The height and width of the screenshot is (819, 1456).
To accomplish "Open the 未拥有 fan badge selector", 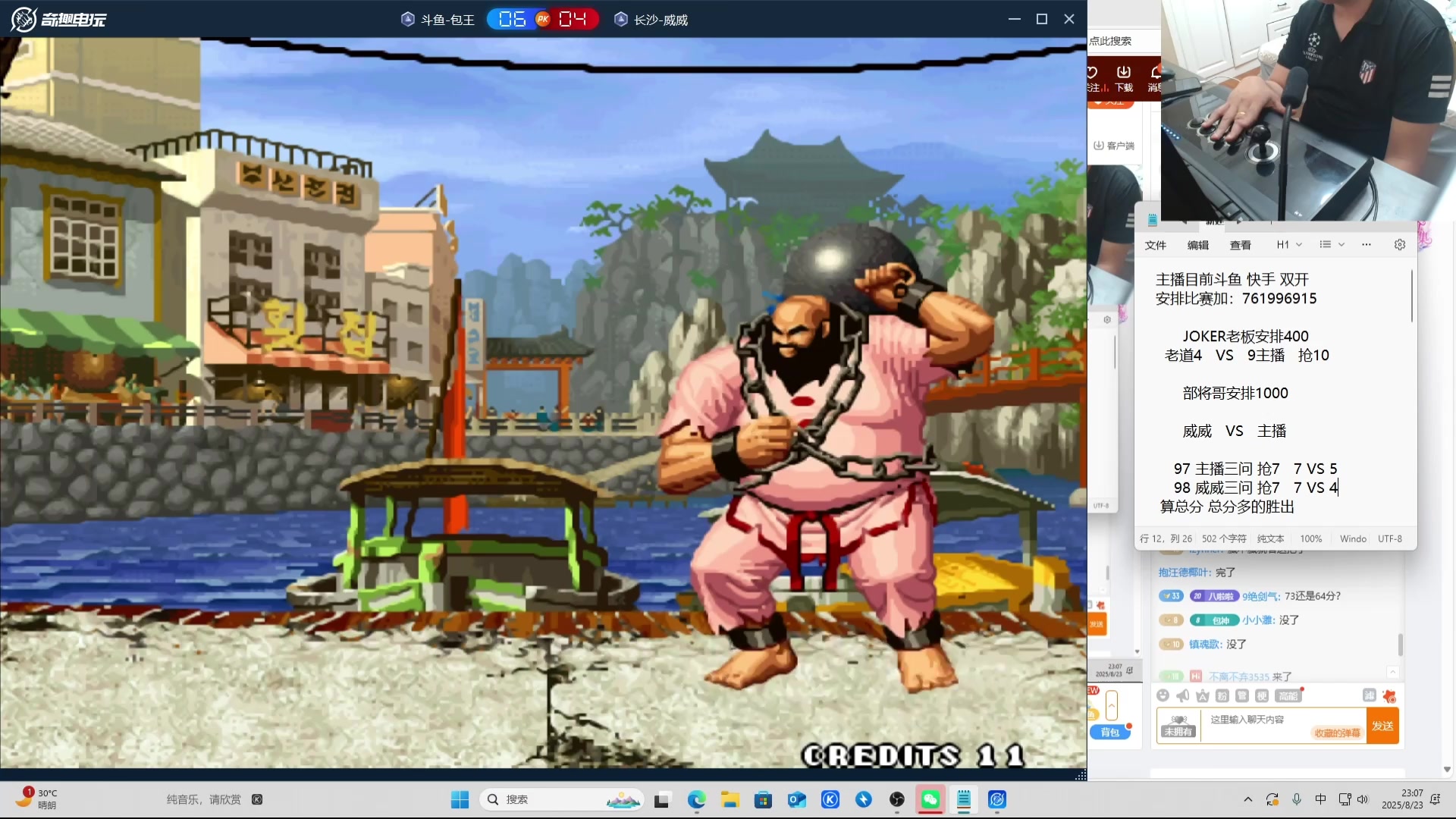I will [1178, 726].
